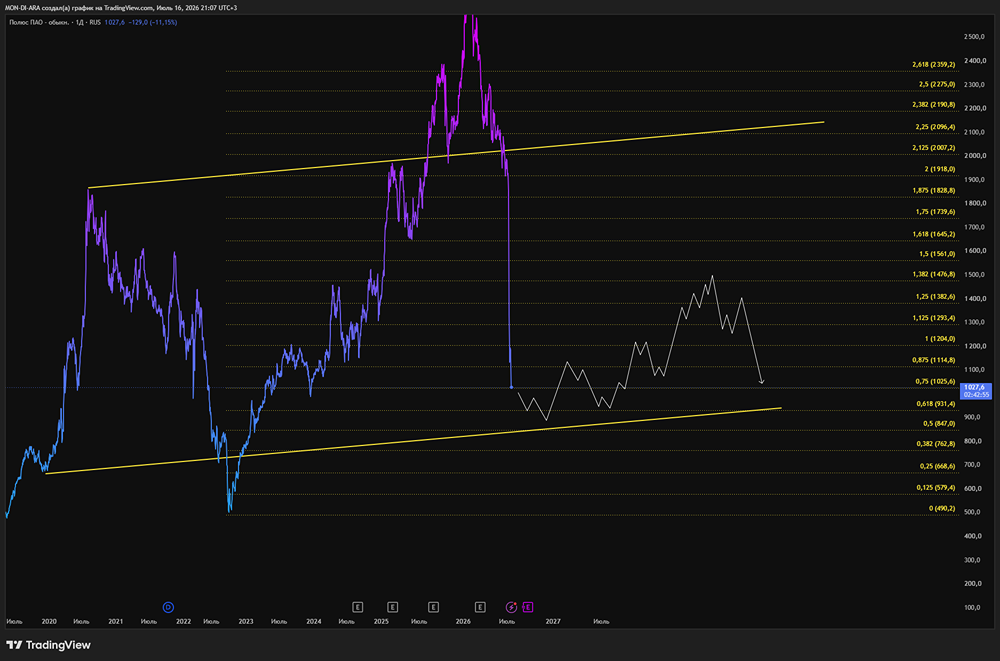Open the purple lightning news event icon
Image resolution: width=1000 pixels, height=661 pixels.
click(x=511, y=607)
